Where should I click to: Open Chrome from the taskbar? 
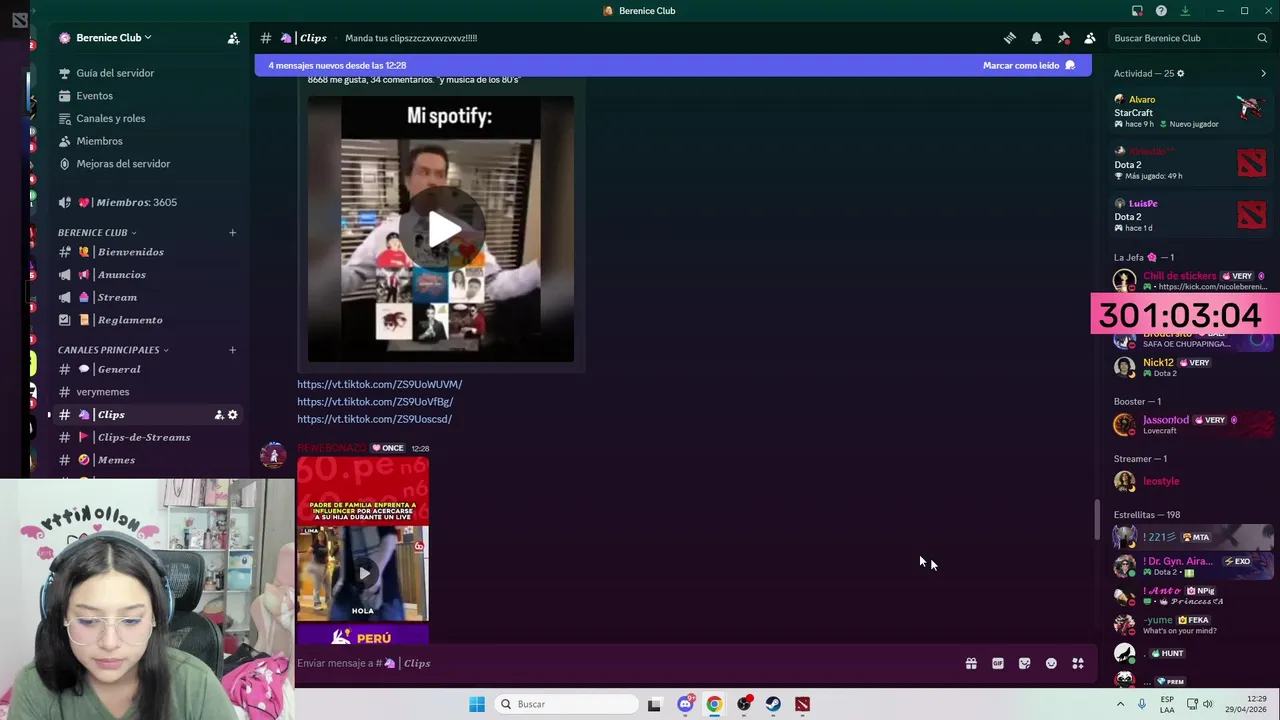click(x=714, y=704)
